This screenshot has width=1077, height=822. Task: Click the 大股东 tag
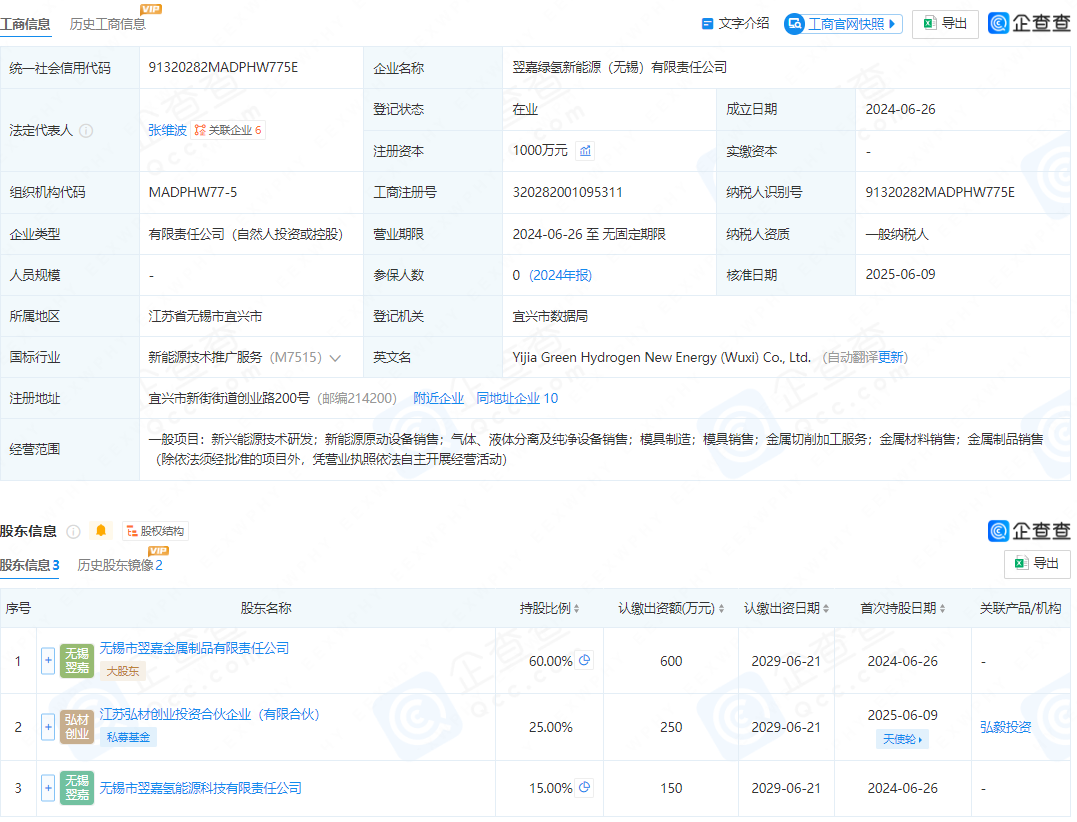123,671
